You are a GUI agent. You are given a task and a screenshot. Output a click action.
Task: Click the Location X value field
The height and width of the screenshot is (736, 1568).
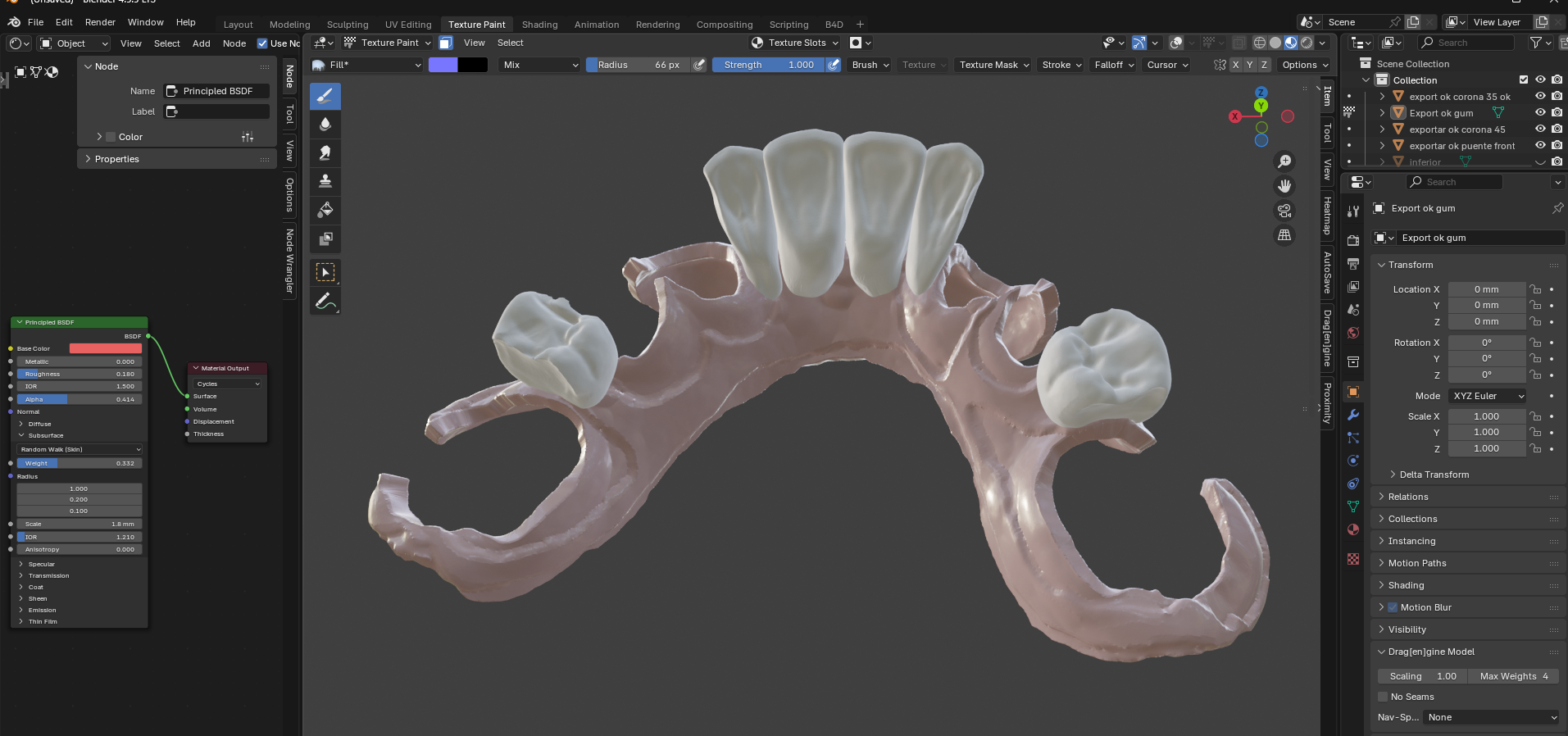point(1486,289)
